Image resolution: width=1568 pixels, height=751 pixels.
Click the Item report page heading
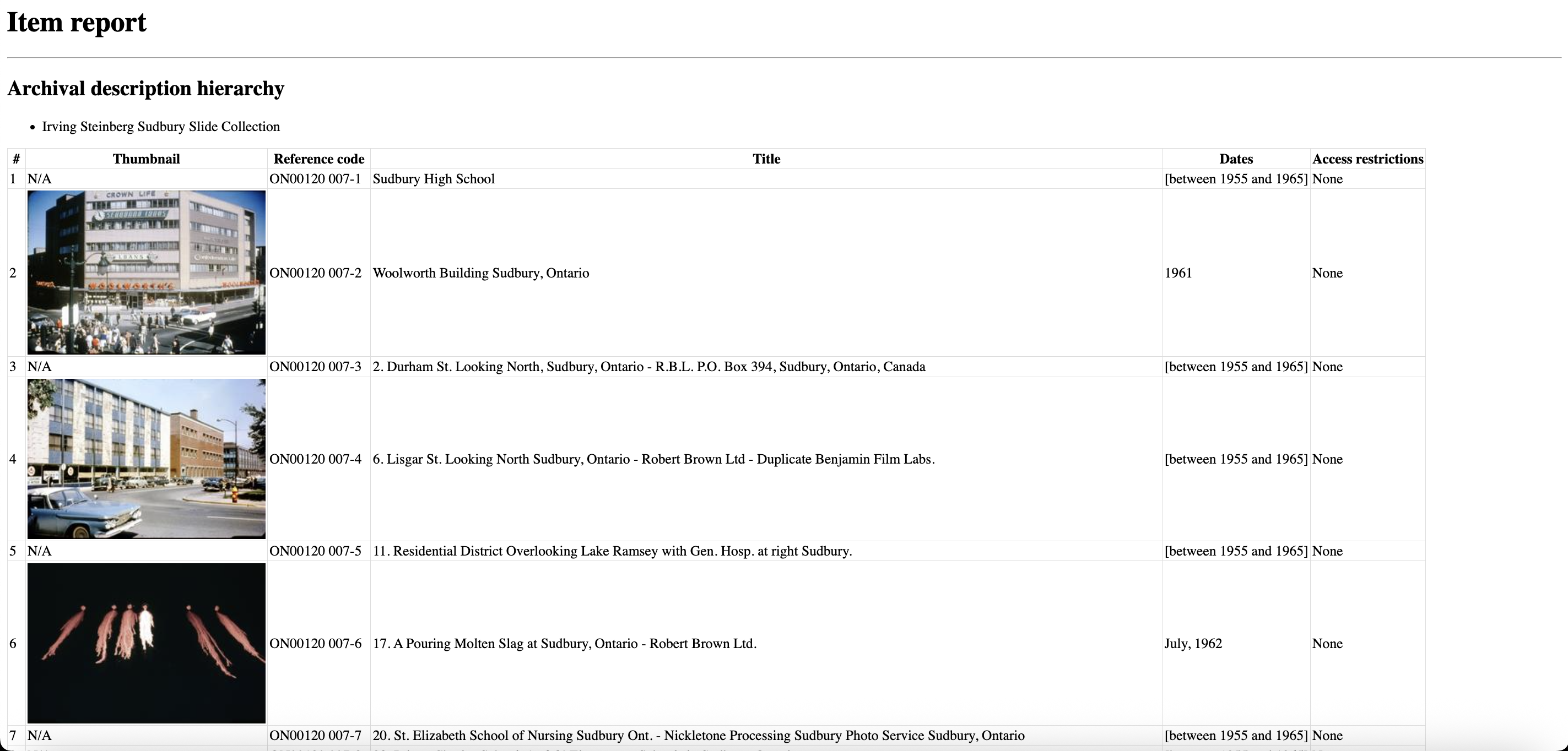coord(77,23)
